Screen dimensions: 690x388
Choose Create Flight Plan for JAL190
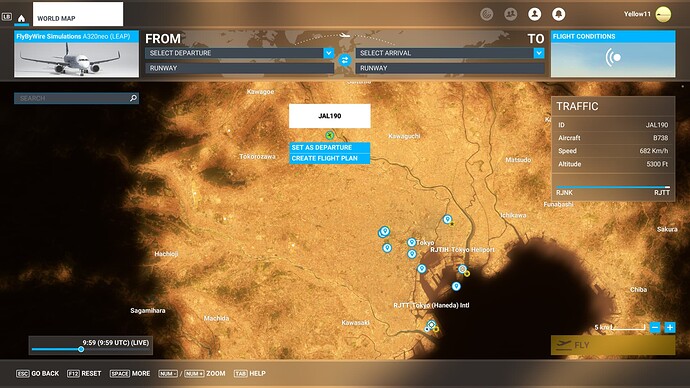click(329, 158)
